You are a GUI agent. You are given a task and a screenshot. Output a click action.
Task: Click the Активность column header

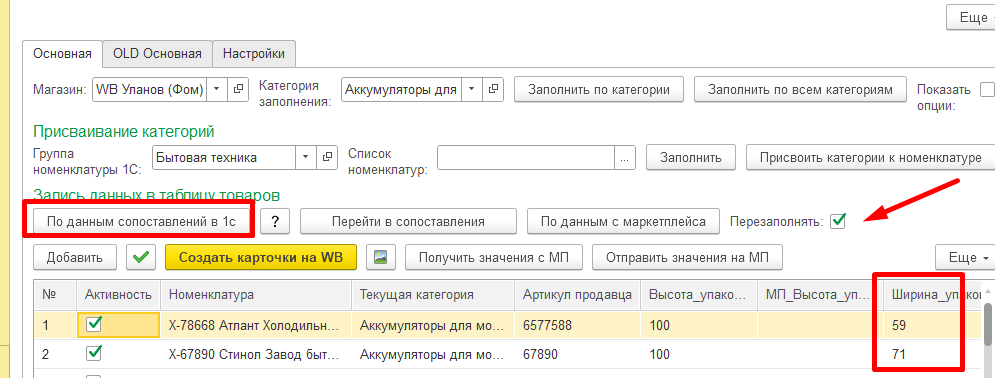pyautogui.click(x=119, y=295)
